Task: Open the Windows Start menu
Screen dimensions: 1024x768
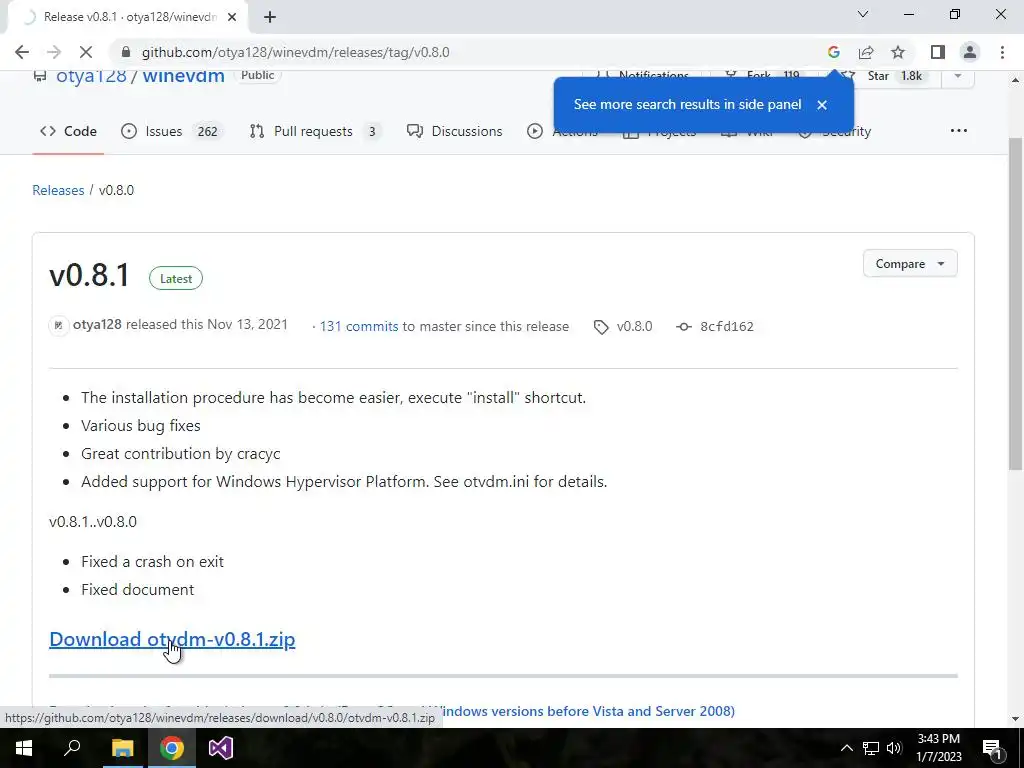Action: (x=24, y=748)
